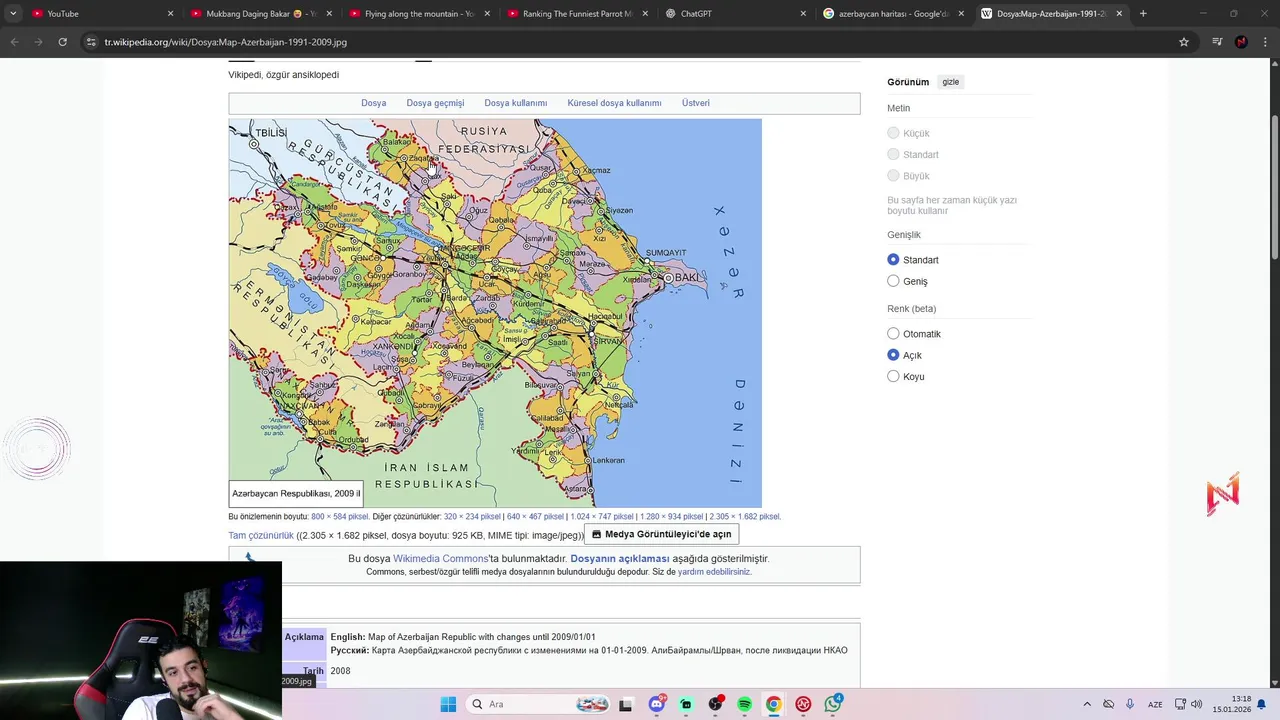Open Windows Start menu
This screenshot has width=1280, height=720.
tap(448, 704)
